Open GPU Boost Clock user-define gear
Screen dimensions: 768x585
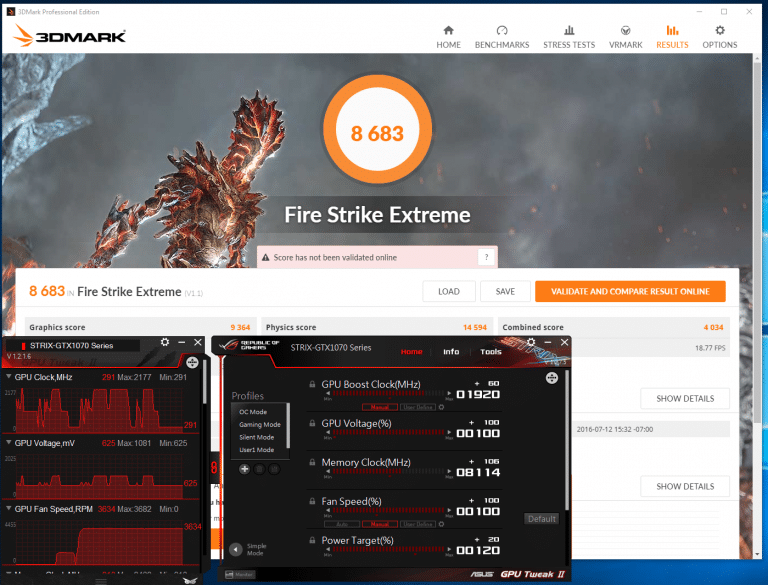tap(441, 407)
